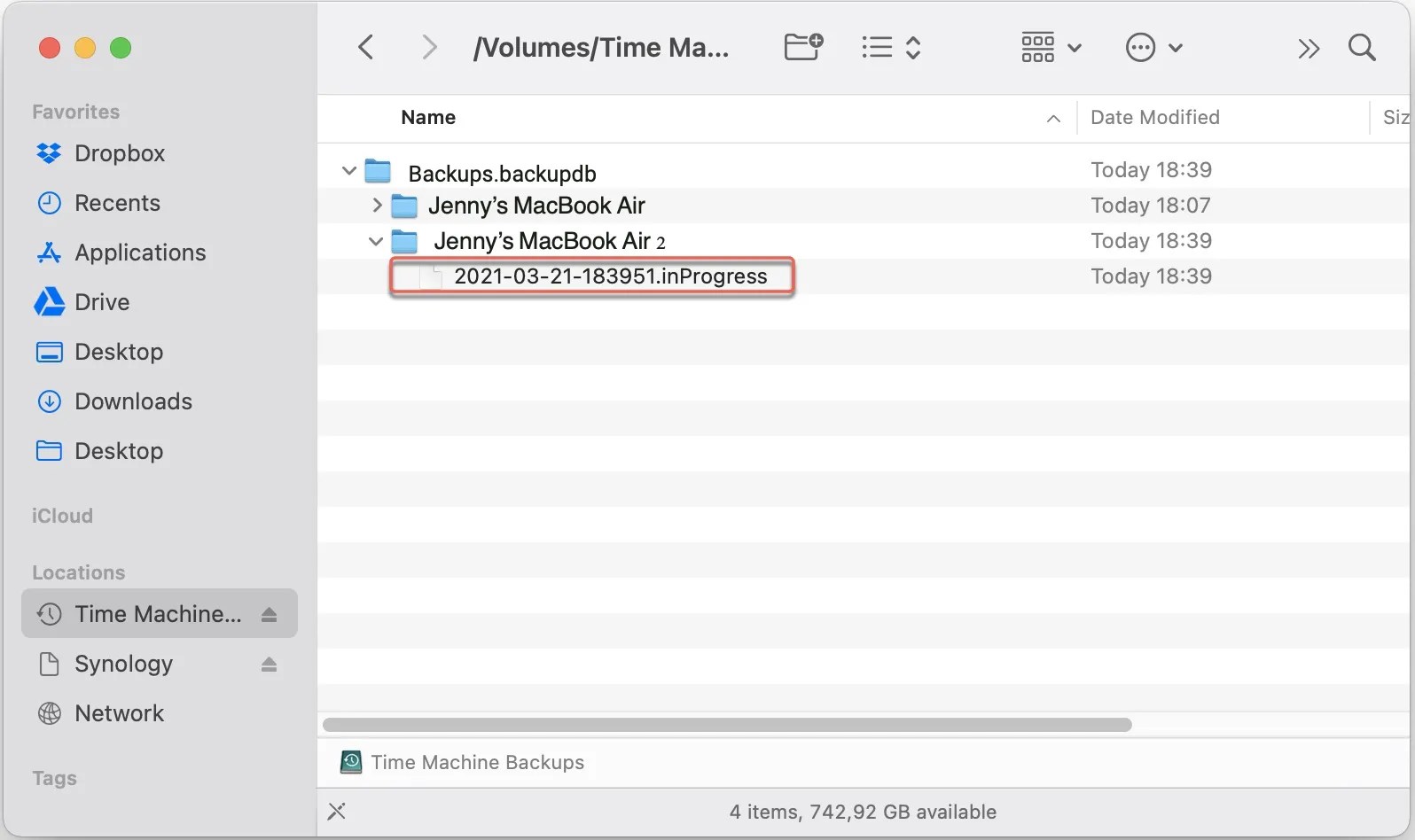Open the action ellipsis menu
Viewport: 1415px width, 840px height.
click(1153, 47)
